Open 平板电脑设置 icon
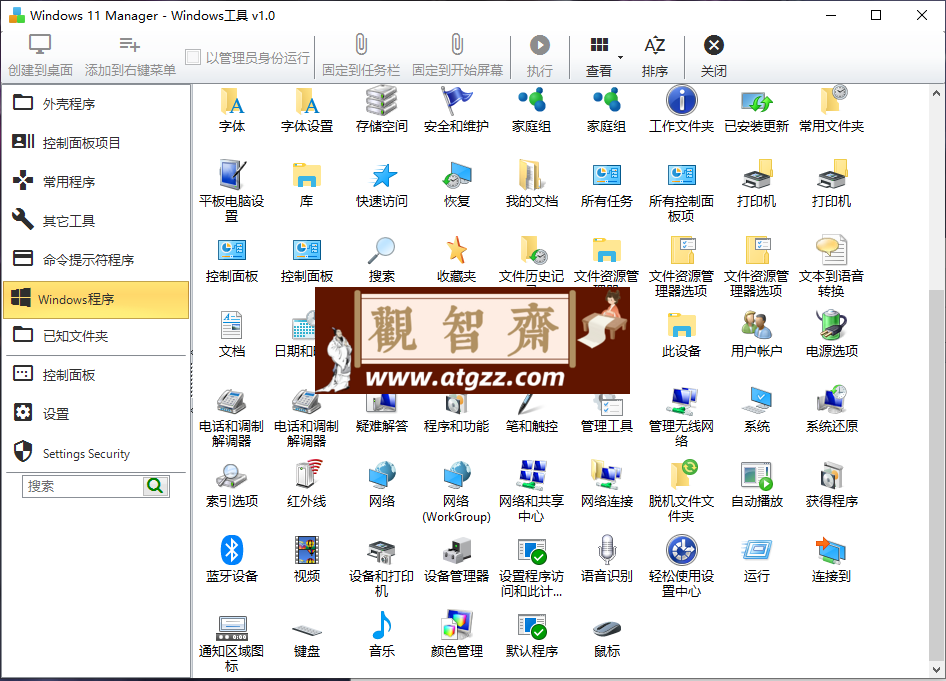 [232, 191]
